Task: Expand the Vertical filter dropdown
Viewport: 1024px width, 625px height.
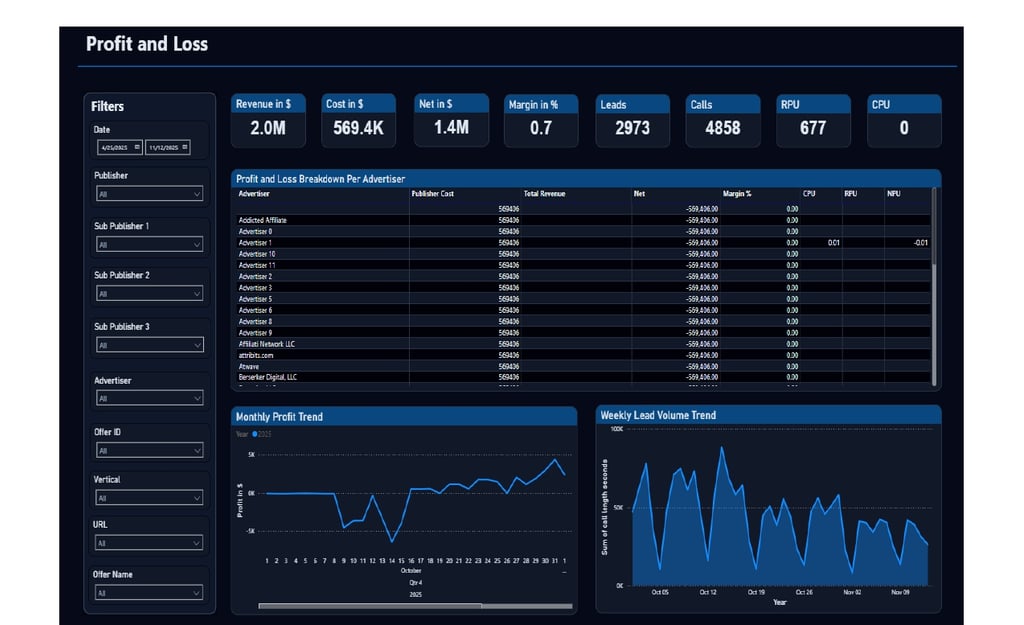Action: pos(150,498)
